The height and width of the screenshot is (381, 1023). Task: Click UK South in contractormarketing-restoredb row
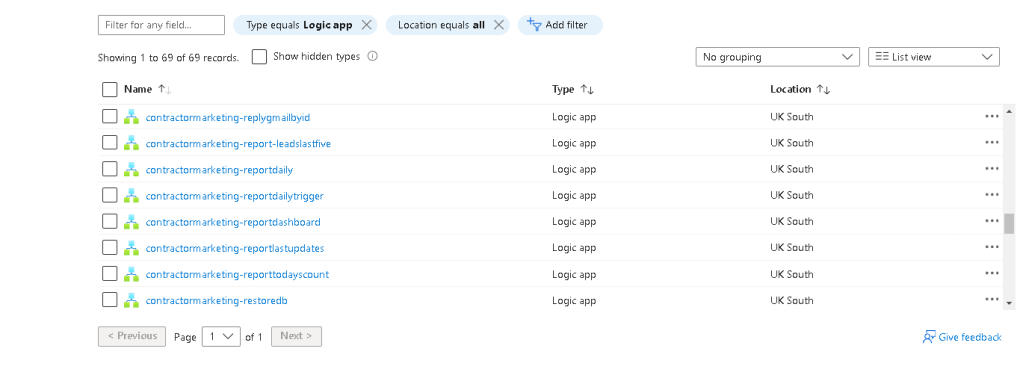click(791, 300)
